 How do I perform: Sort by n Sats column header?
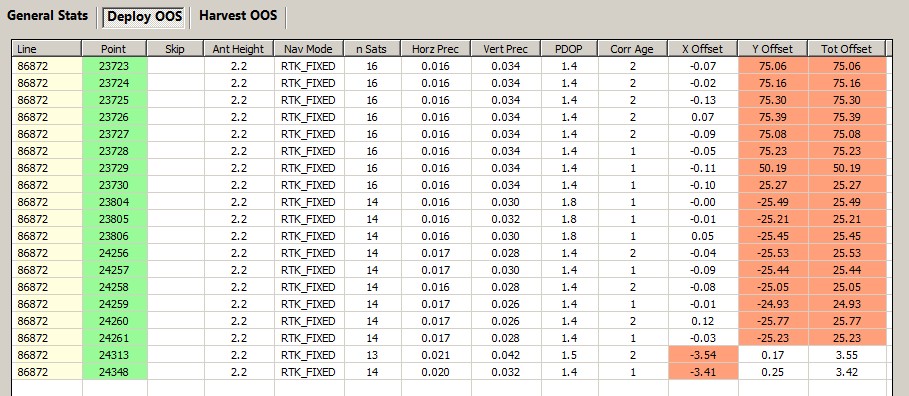pyautogui.click(x=372, y=49)
